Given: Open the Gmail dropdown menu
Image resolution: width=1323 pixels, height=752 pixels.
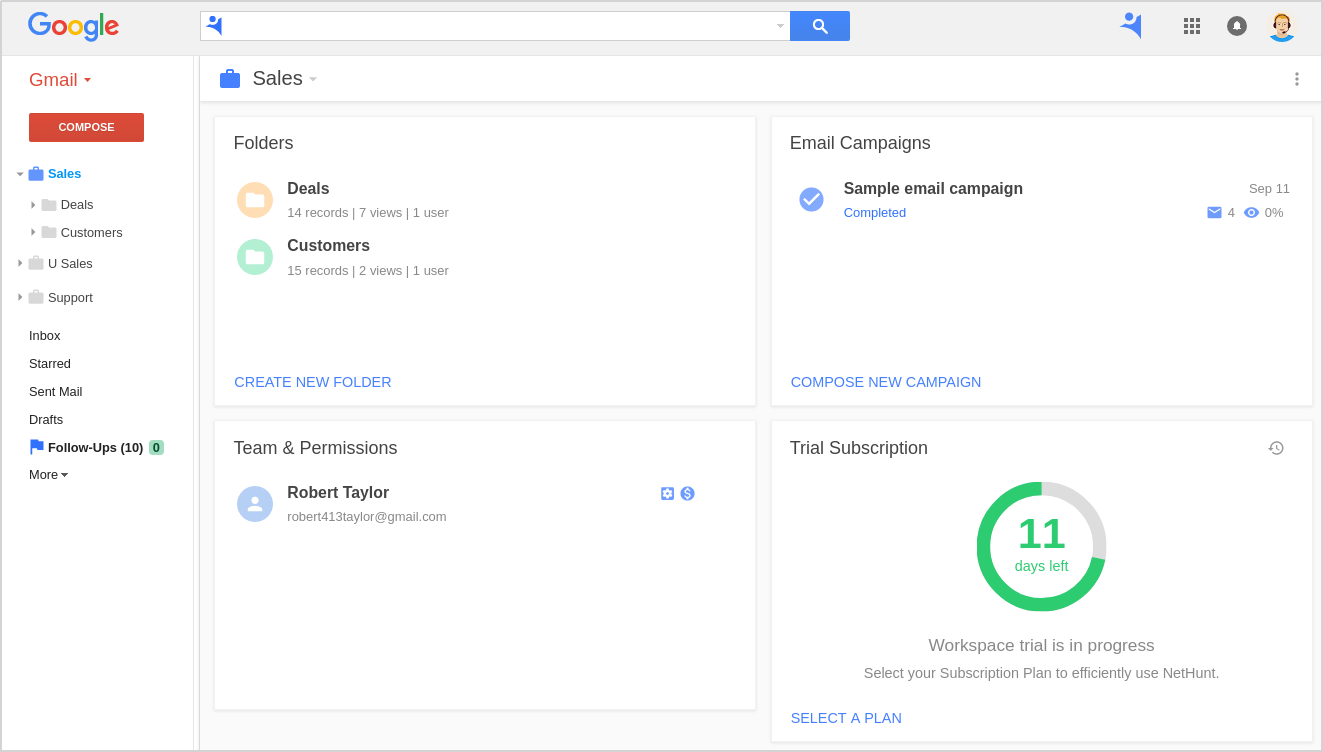Looking at the screenshot, I should [60, 80].
